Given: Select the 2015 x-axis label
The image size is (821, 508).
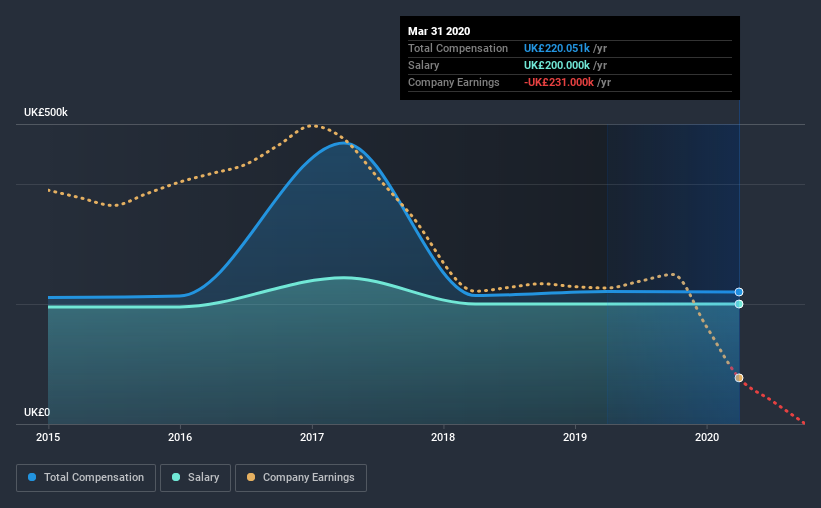Looking at the screenshot, I should pos(48,437).
